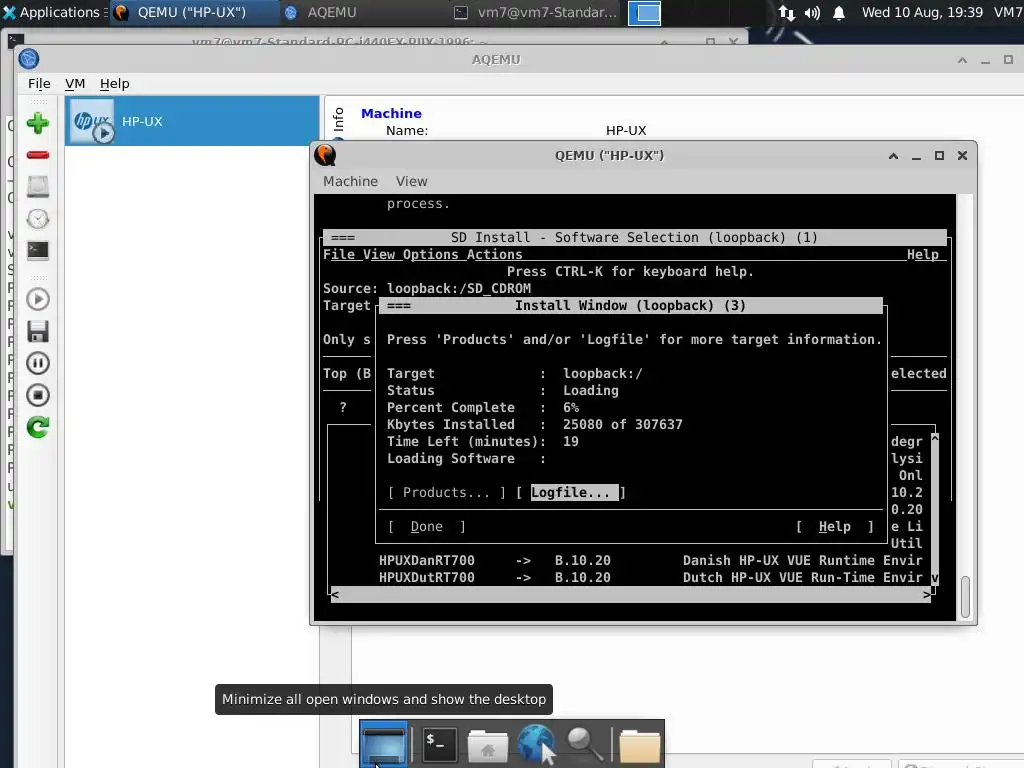Open the AQEMU VM menu

click(x=75, y=84)
